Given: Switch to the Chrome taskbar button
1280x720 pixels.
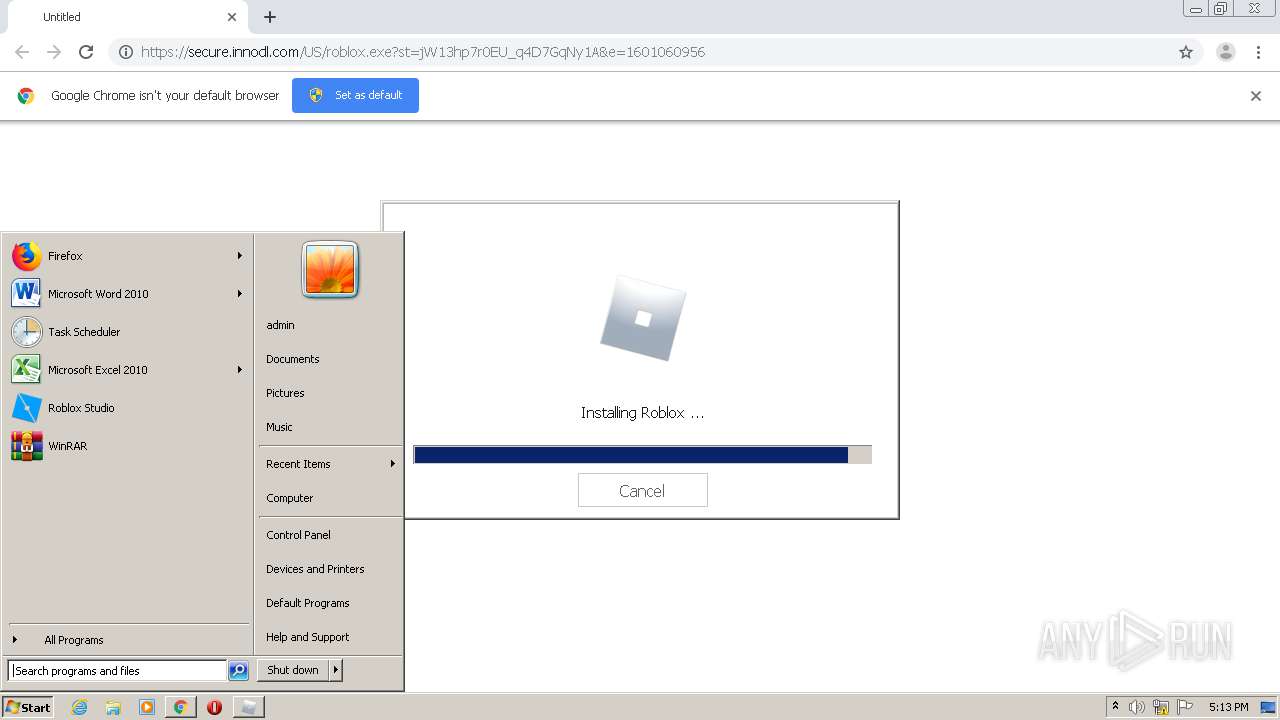Looking at the screenshot, I should 180,707.
